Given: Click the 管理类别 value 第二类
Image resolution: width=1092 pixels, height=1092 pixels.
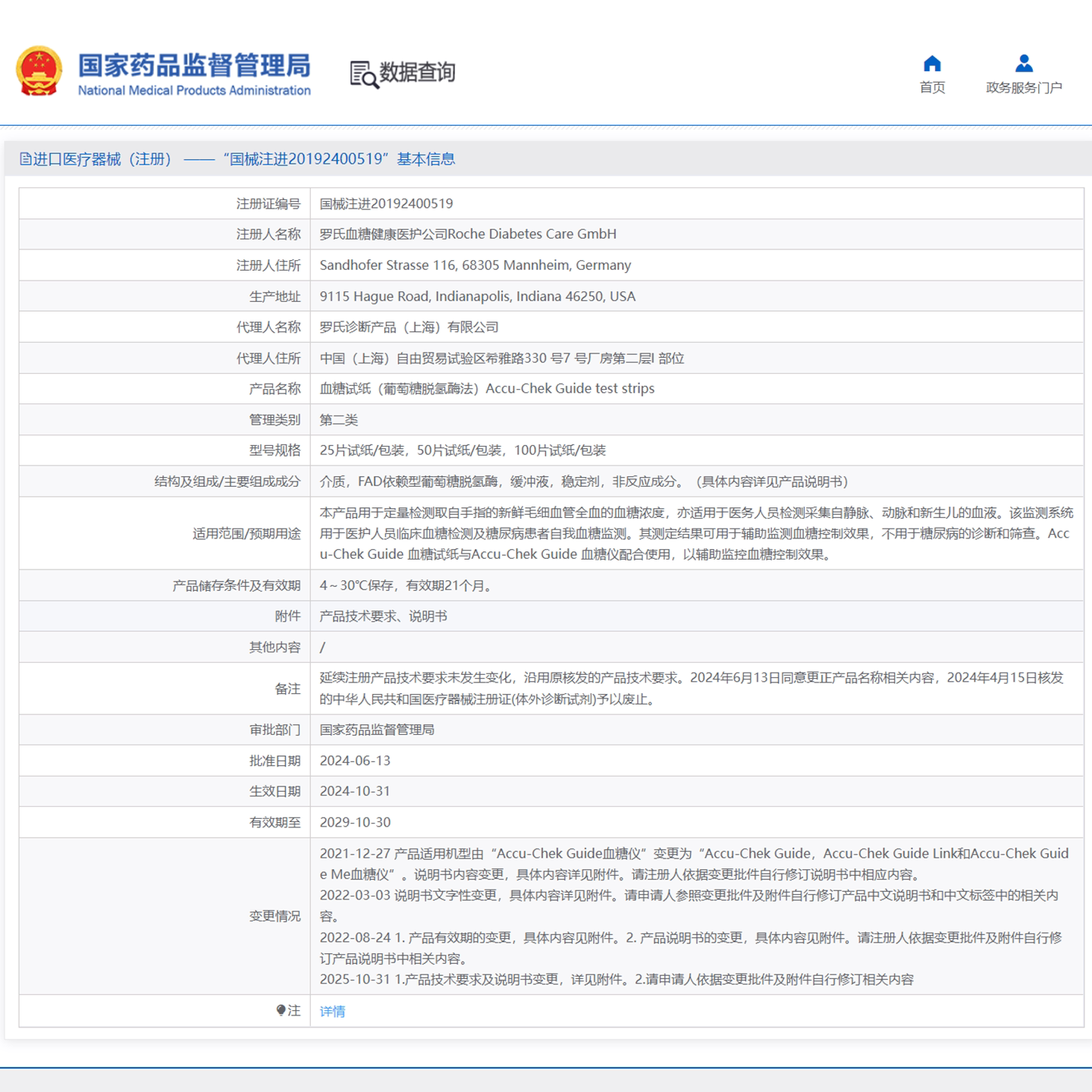Looking at the screenshot, I should tap(338, 420).
